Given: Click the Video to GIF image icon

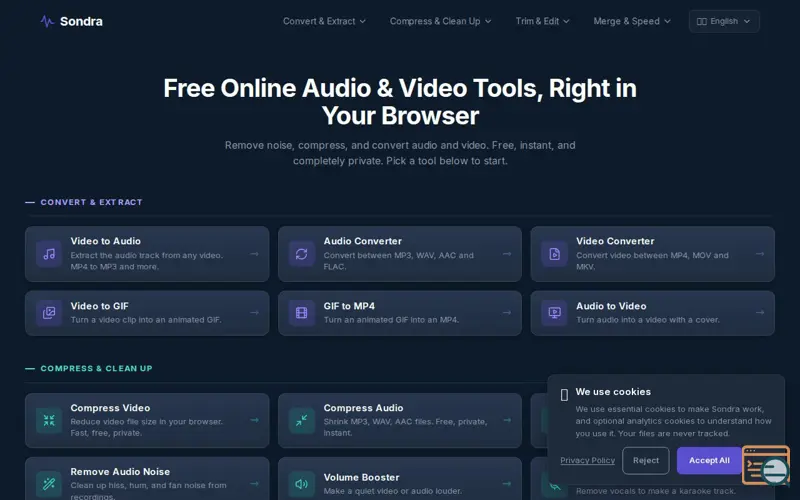Looking at the screenshot, I should 49,313.
